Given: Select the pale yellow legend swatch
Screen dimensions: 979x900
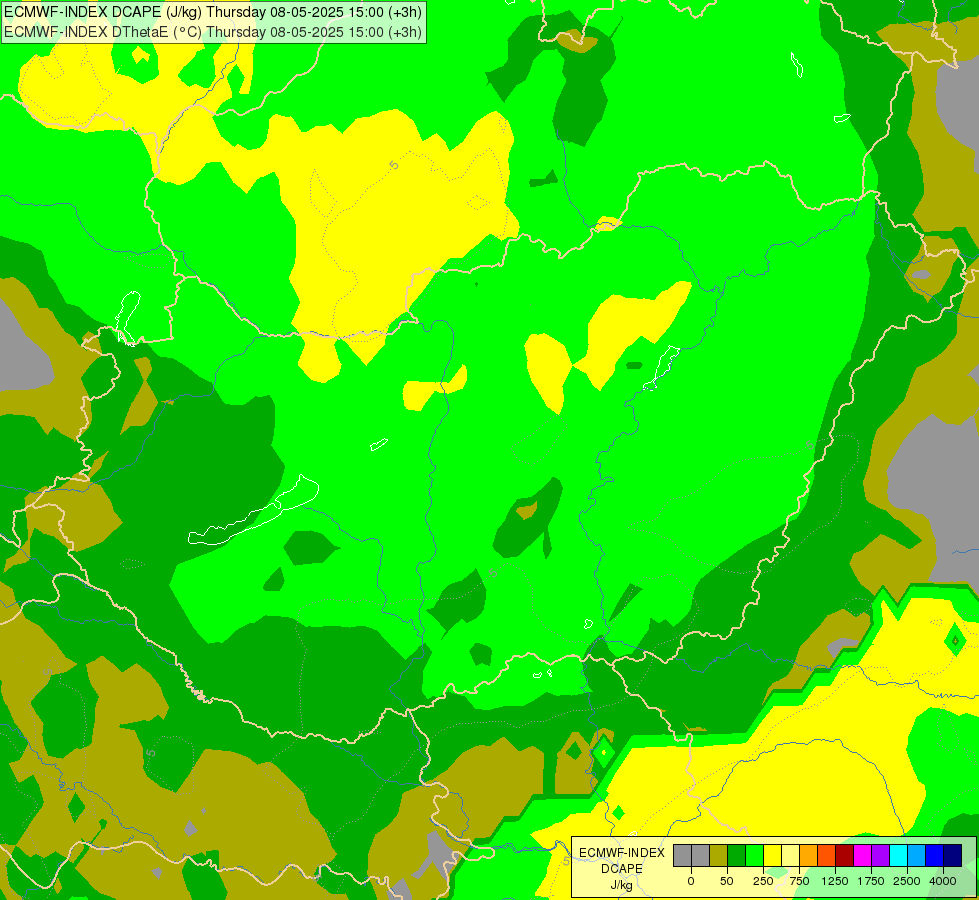Looking at the screenshot, I should point(790,855).
